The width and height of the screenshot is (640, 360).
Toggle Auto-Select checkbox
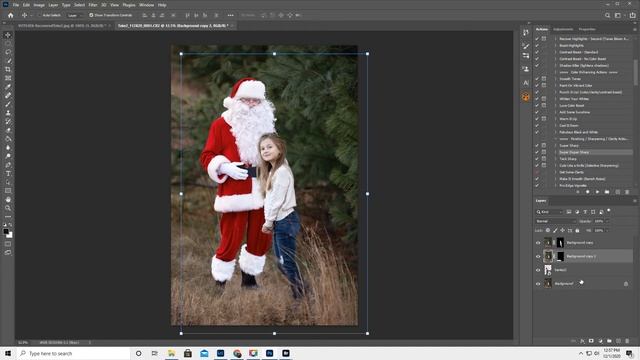(x=40, y=15)
